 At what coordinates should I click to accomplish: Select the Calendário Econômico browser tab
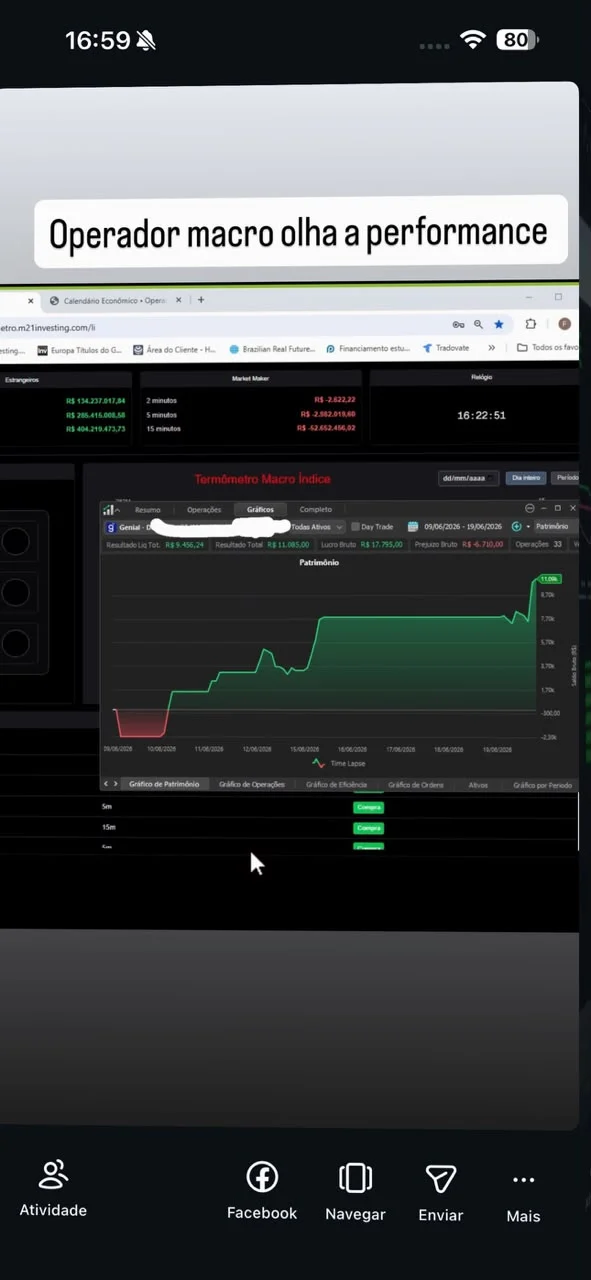pyautogui.click(x=113, y=299)
